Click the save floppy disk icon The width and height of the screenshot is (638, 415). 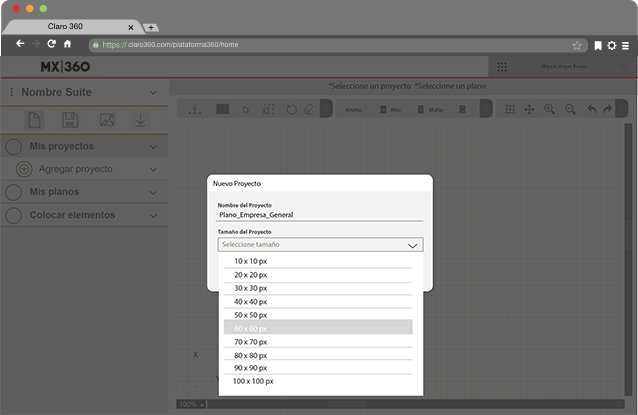(x=70, y=120)
